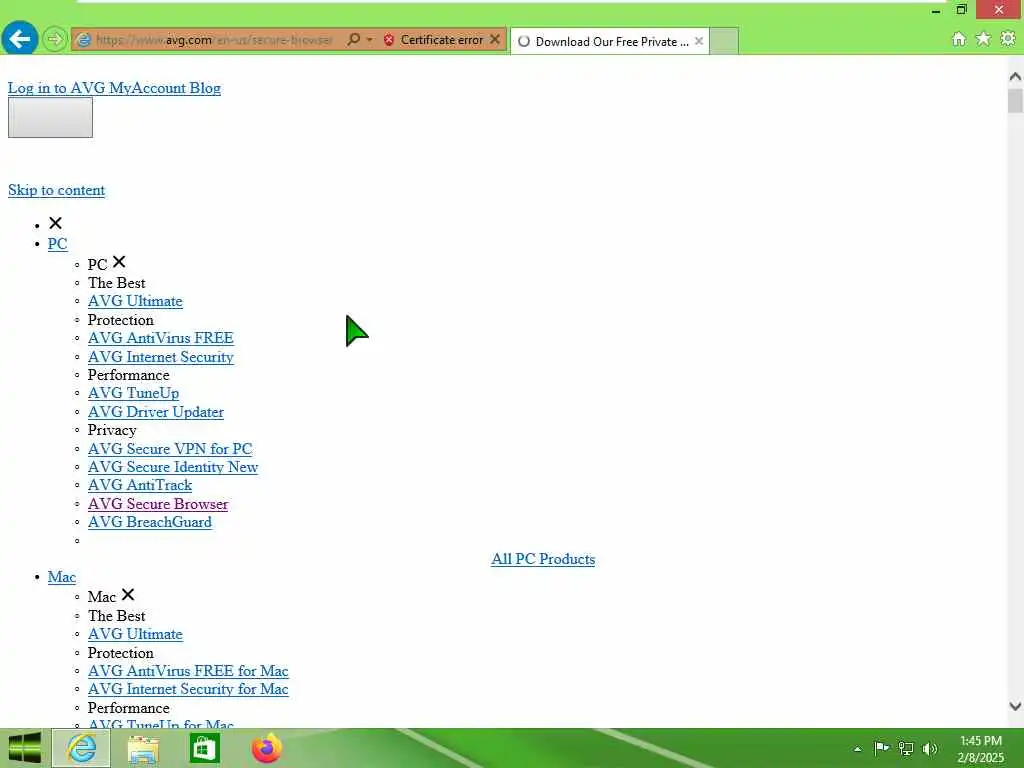Follow the Skip to content link

coord(56,190)
